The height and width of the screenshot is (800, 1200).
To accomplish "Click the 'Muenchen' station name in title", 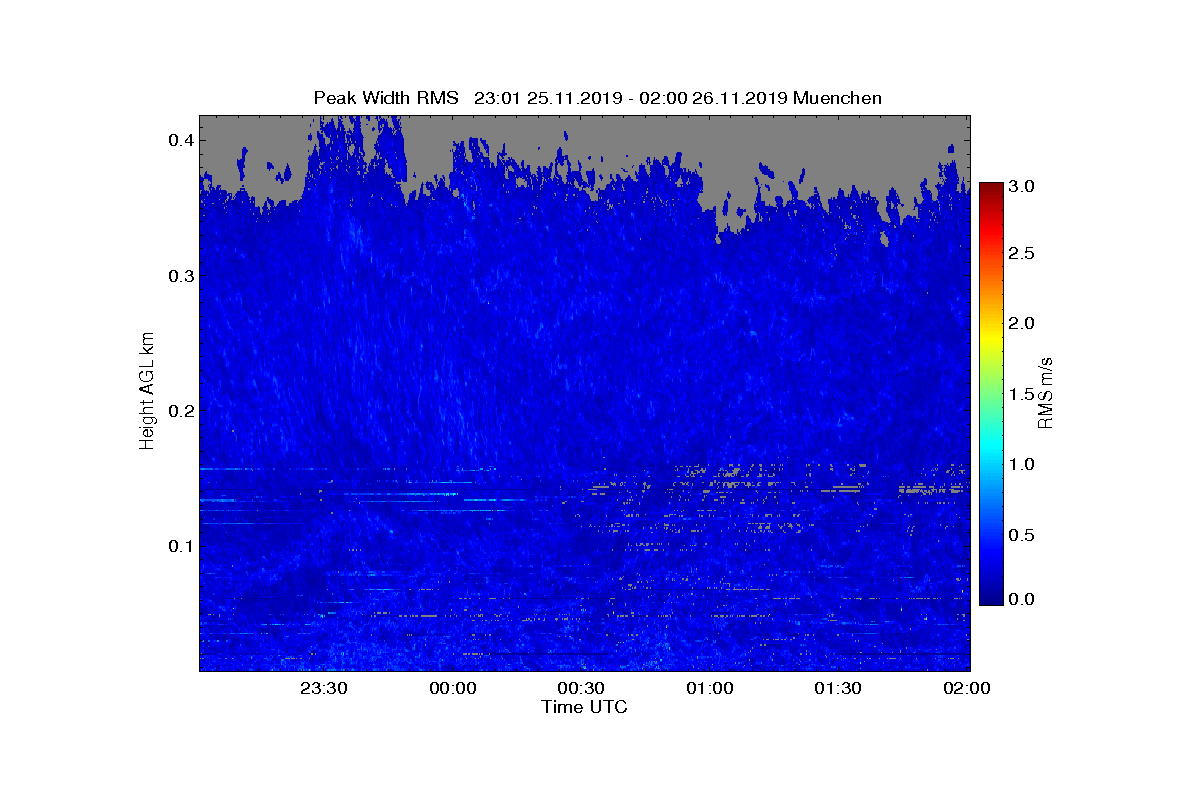I will (x=838, y=98).
